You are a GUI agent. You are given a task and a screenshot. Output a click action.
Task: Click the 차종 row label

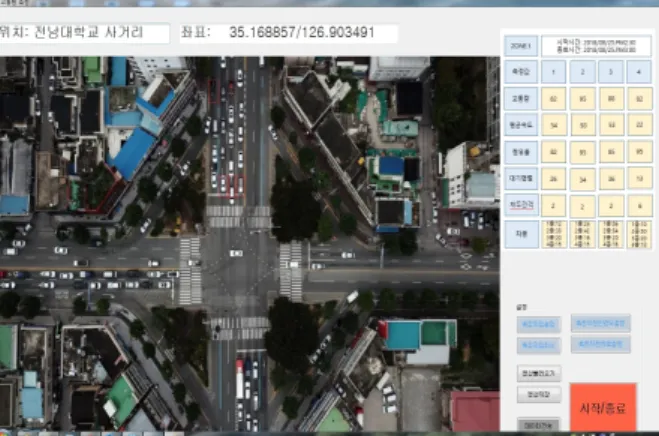tap(521, 234)
